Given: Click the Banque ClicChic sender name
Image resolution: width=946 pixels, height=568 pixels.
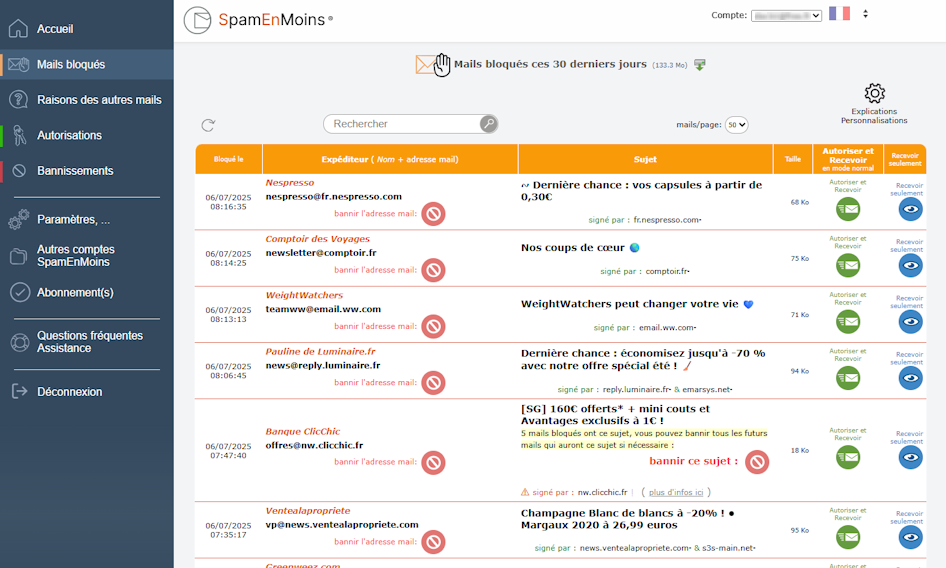Looking at the screenshot, I should [x=303, y=432].
